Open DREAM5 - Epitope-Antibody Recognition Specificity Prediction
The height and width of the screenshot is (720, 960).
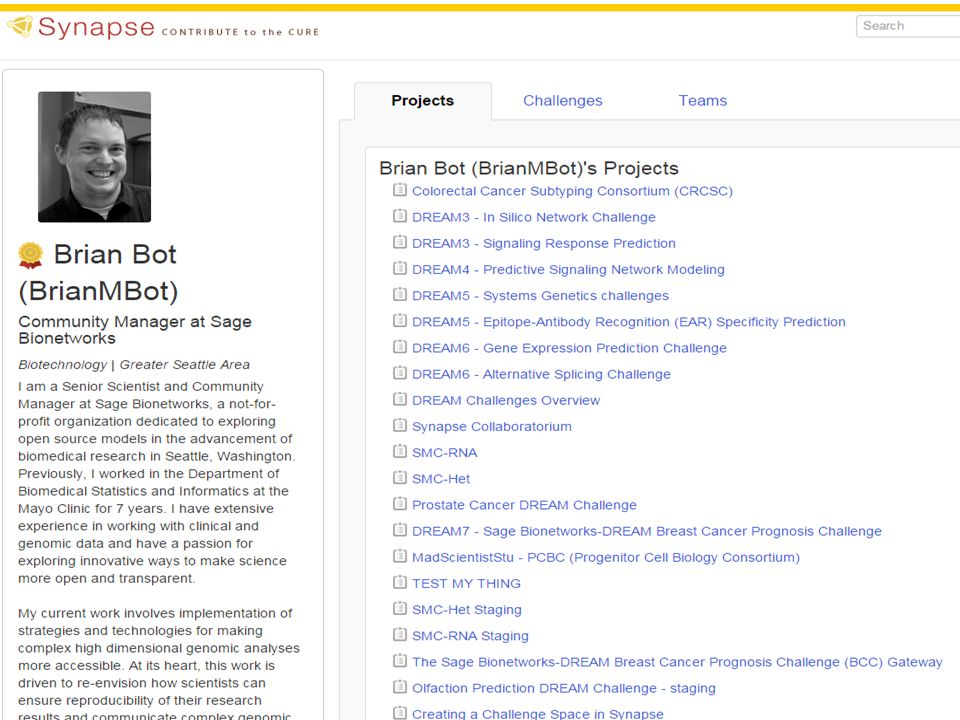coord(628,322)
